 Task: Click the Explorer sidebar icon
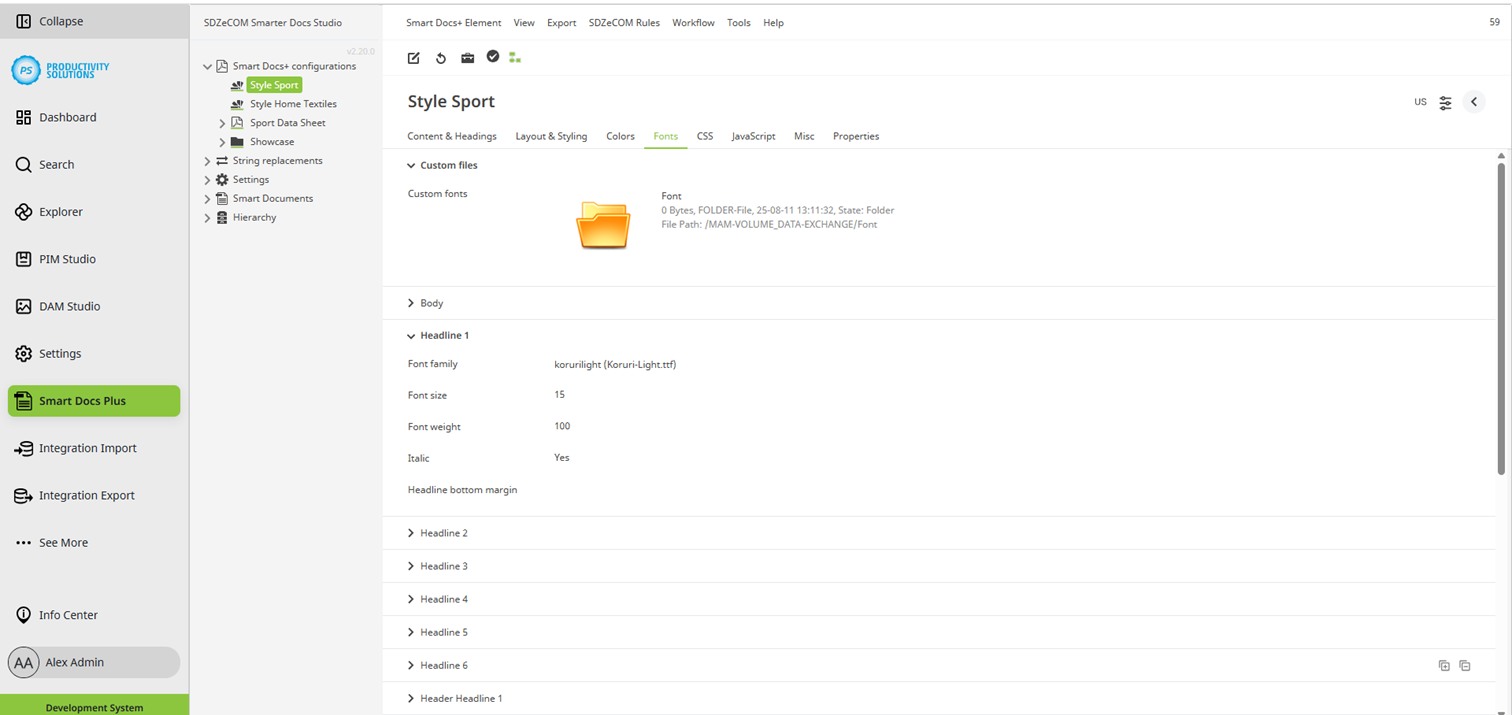(24, 212)
